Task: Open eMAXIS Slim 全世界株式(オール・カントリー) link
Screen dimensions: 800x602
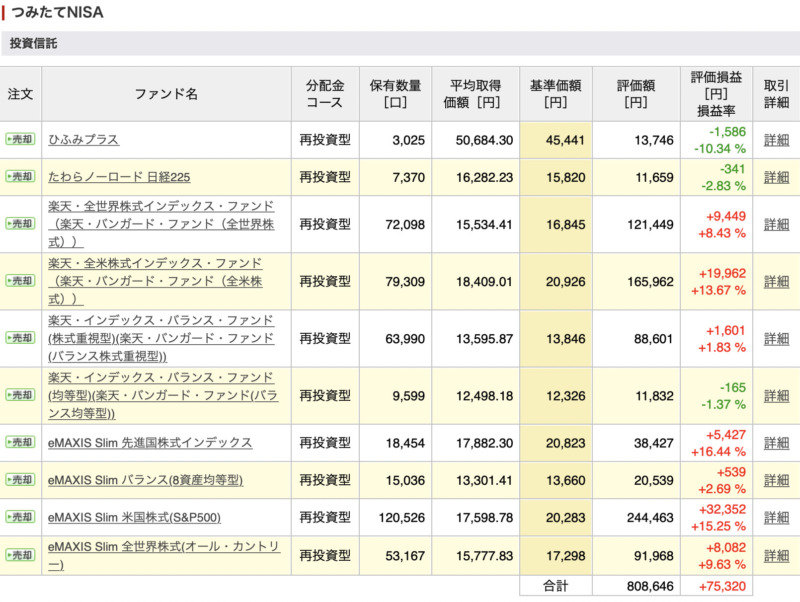Action: [164, 556]
